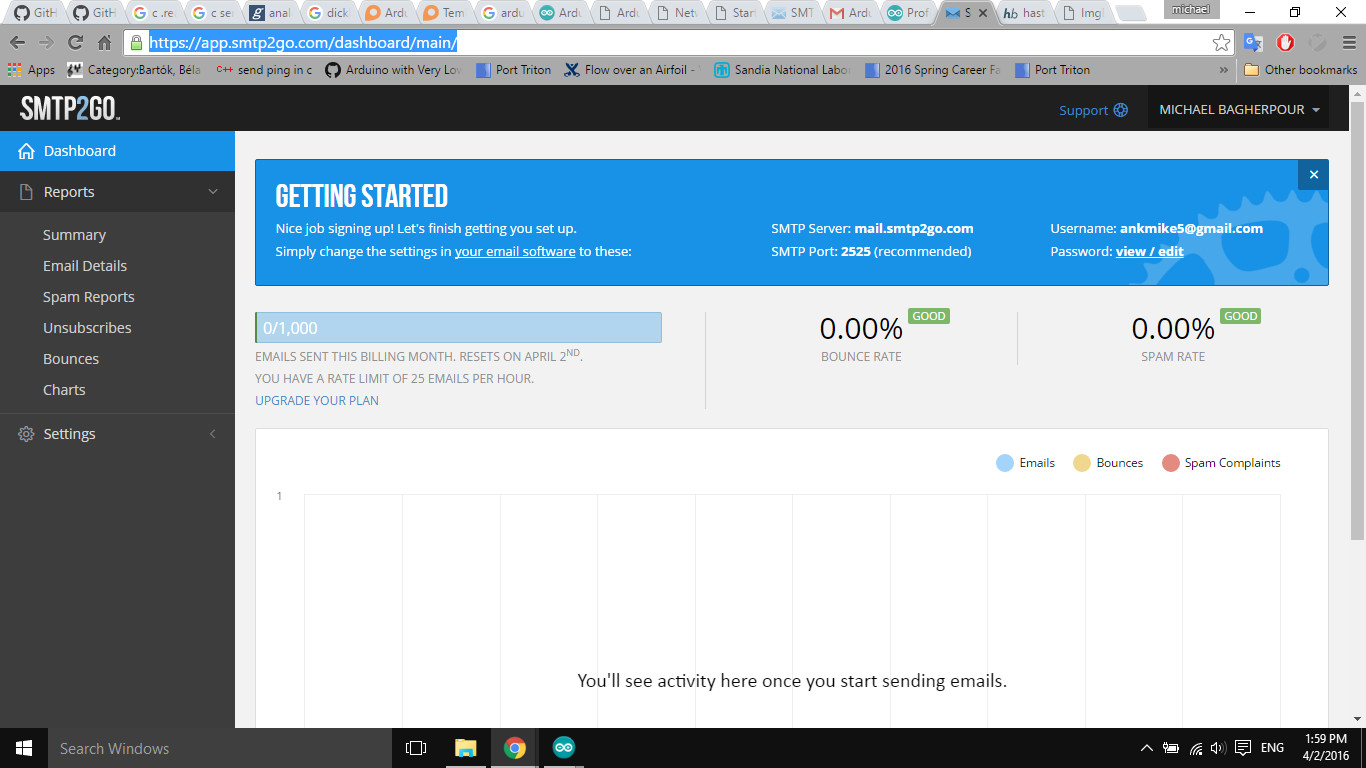Viewport: 1366px width, 768px height.
Task: Go to Email Details report
Action: [85, 266]
